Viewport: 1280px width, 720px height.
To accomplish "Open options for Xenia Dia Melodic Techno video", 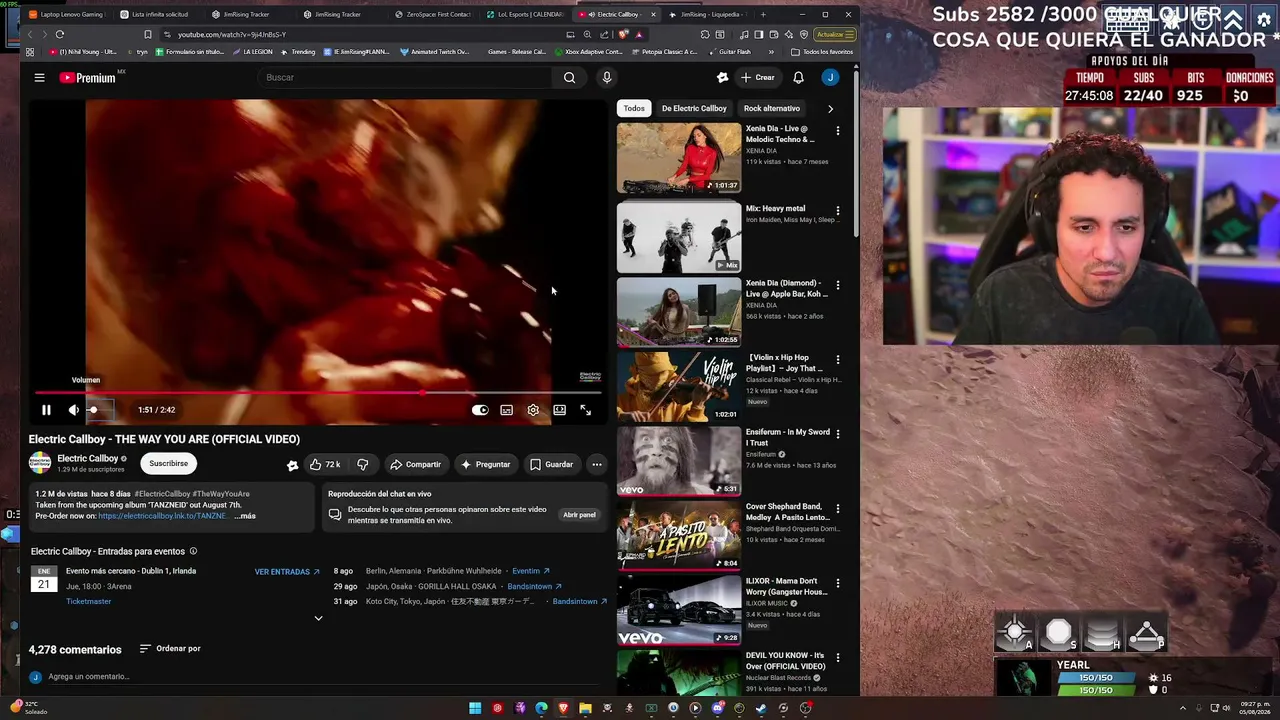I will pyautogui.click(x=838, y=131).
